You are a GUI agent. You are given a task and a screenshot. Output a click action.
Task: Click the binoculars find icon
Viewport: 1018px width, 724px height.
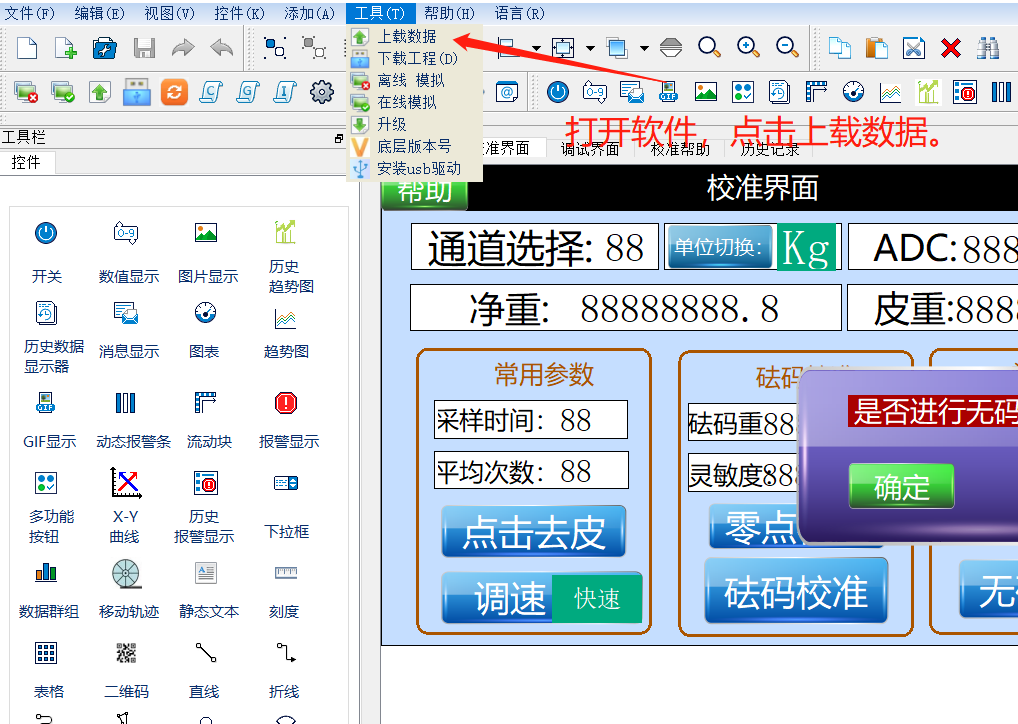tap(987, 47)
